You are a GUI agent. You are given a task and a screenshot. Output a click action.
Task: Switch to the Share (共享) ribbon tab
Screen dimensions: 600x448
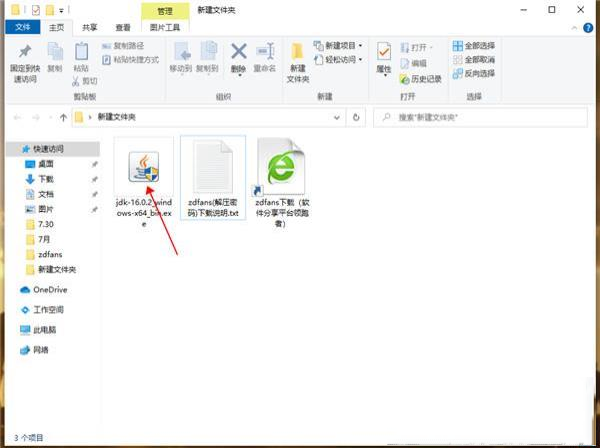90,28
